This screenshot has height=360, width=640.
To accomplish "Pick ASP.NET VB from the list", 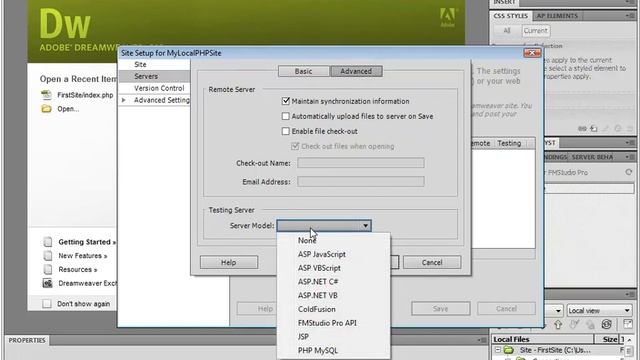I will click(318, 296).
